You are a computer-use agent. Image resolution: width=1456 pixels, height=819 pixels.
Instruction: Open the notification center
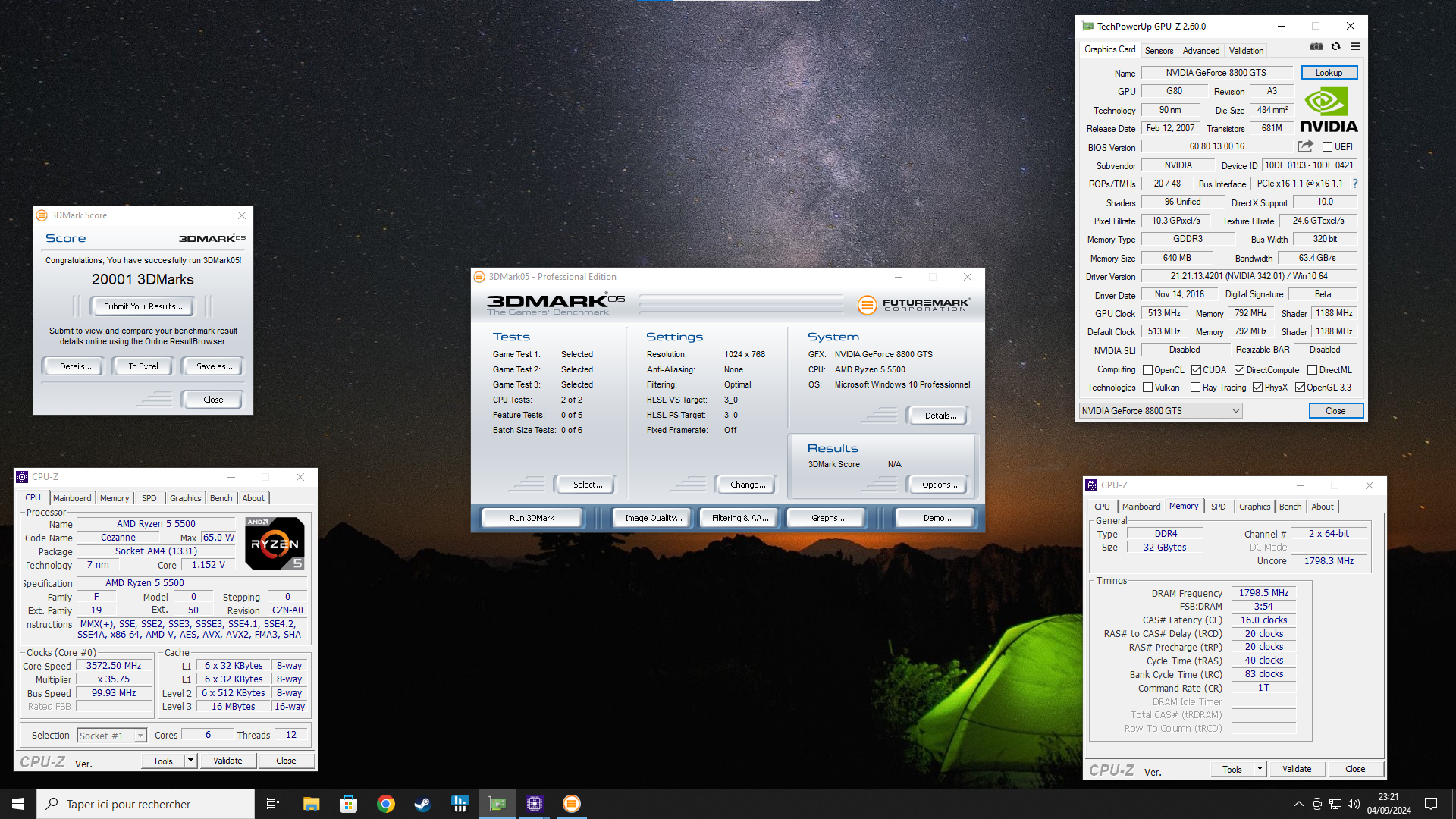(x=1431, y=804)
